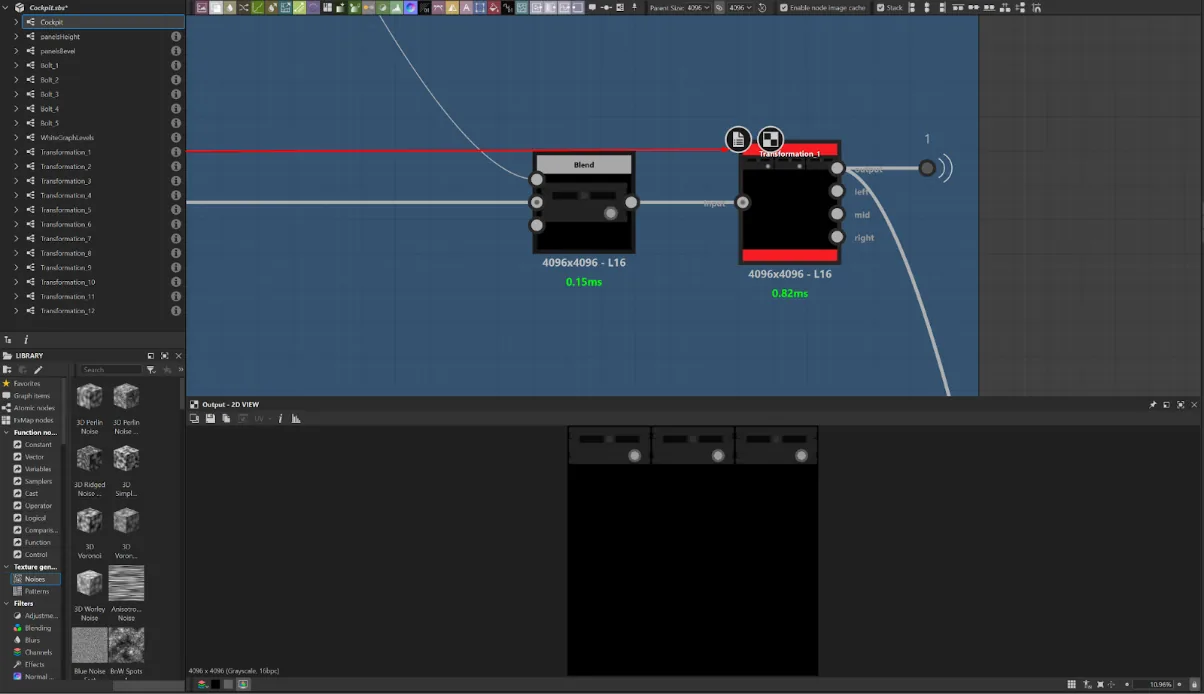This screenshot has width=1204, height=694.
Task: Click the italic 'i' icon below Explorer tree
Action: click(x=26, y=340)
